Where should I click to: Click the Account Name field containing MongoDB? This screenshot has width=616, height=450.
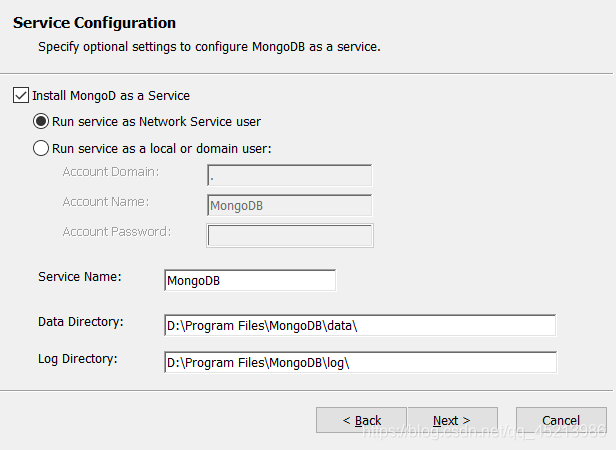290,205
